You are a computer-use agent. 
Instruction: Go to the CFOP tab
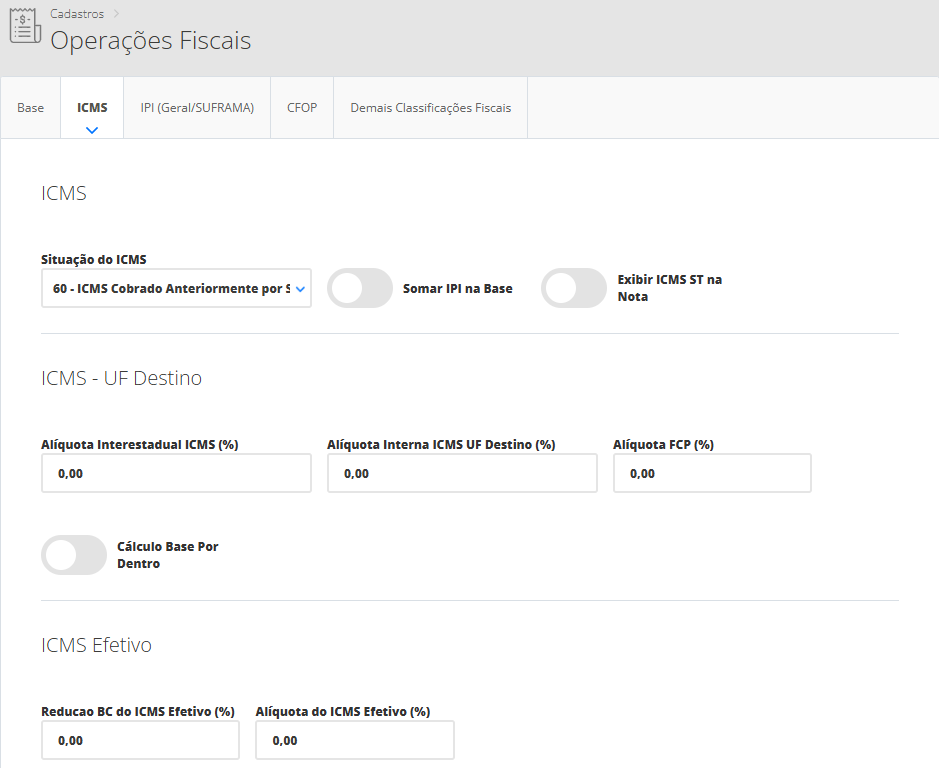tap(302, 107)
